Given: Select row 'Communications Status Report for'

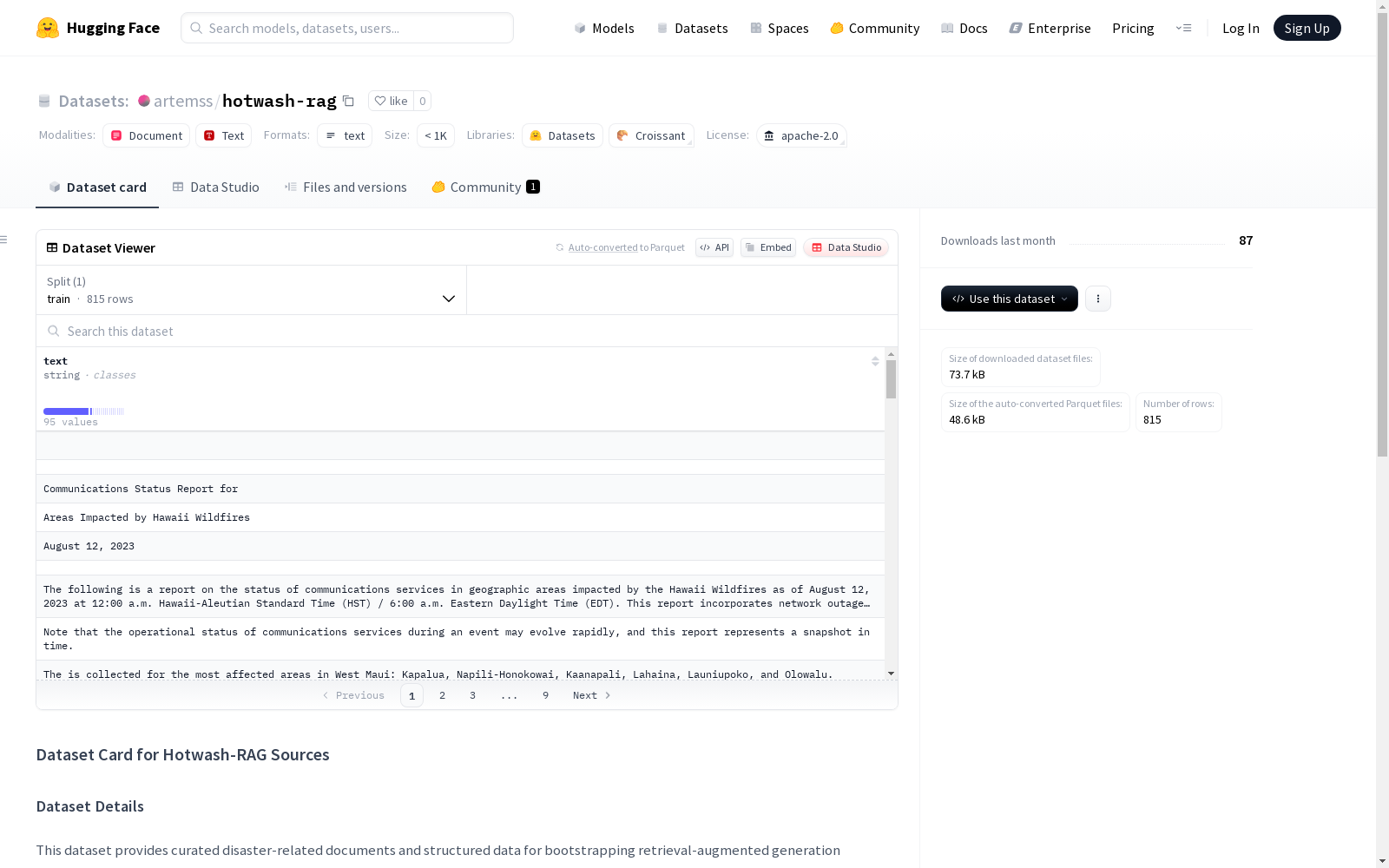Looking at the screenshot, I should pos(460,489).
